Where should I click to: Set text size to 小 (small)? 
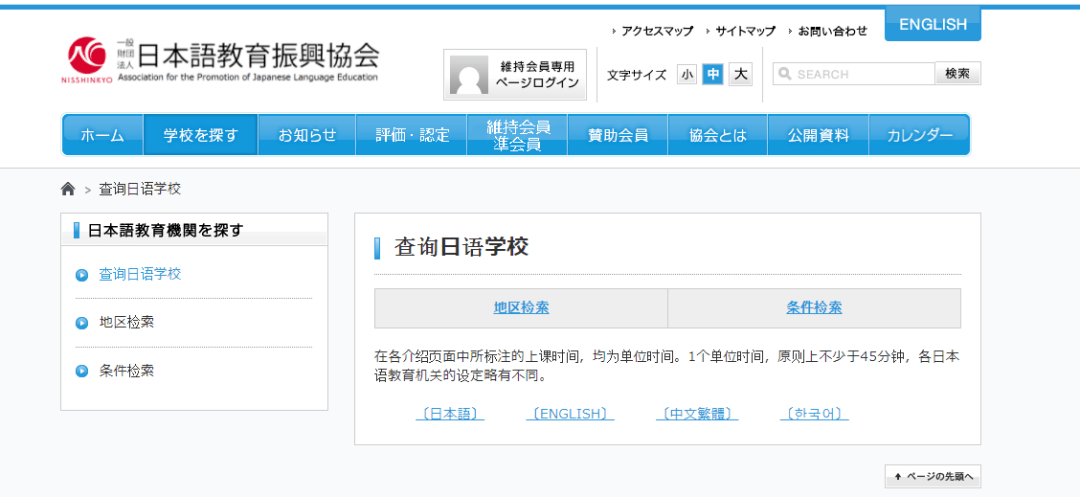pos(687,74)
